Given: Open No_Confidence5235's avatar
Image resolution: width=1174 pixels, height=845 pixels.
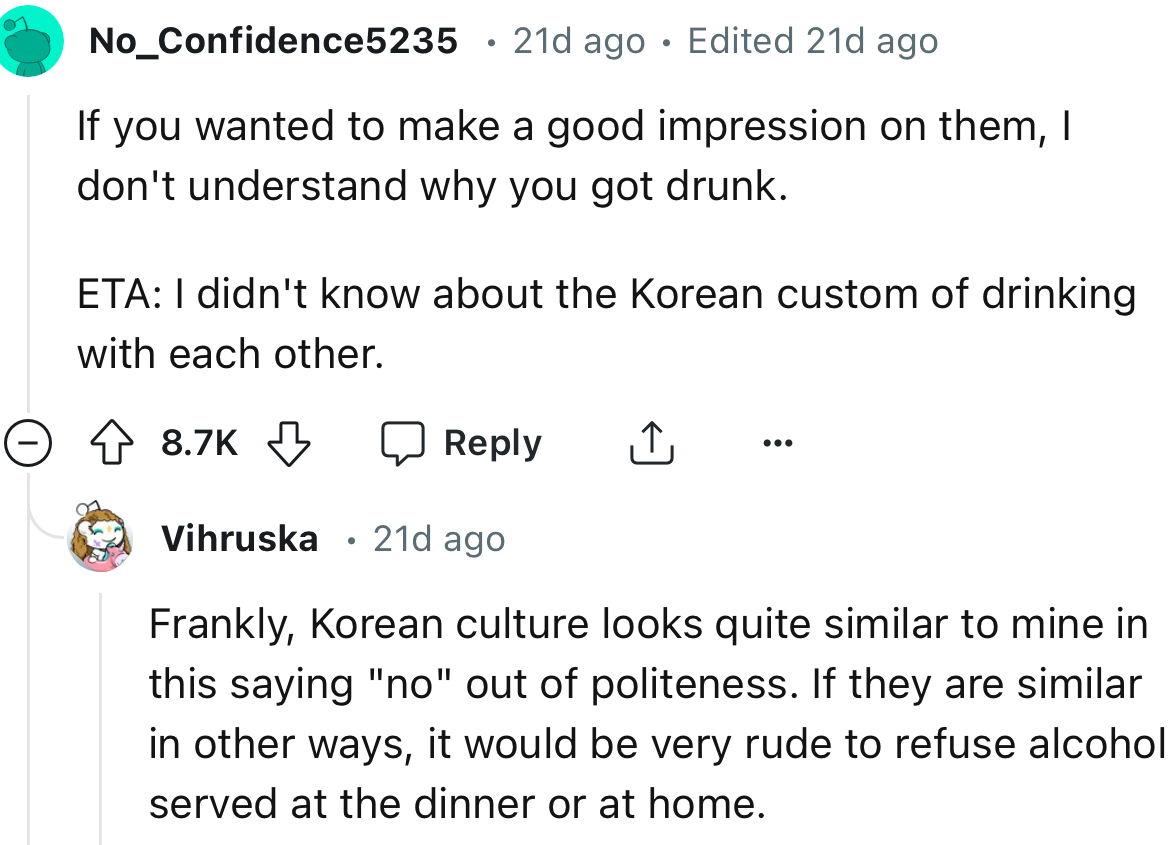Looking at the screenshot, I should click(x=31, y=38).
